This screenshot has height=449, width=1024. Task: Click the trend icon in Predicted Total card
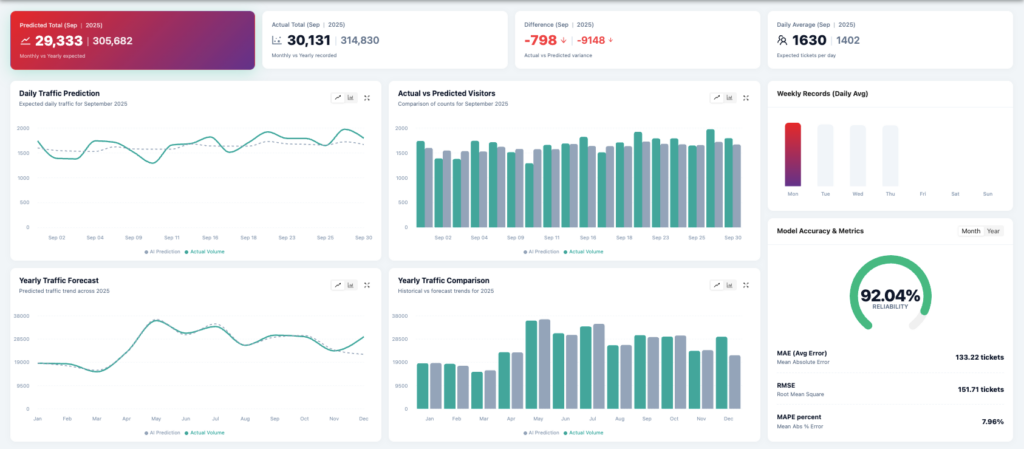pyautogui.click(x=25, y=40)
